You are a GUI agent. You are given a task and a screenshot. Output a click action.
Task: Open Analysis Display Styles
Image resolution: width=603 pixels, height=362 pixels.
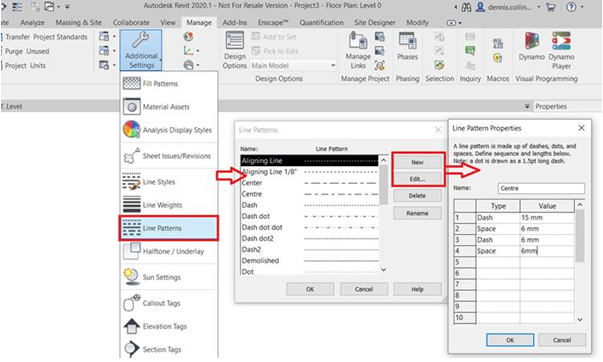177,130
